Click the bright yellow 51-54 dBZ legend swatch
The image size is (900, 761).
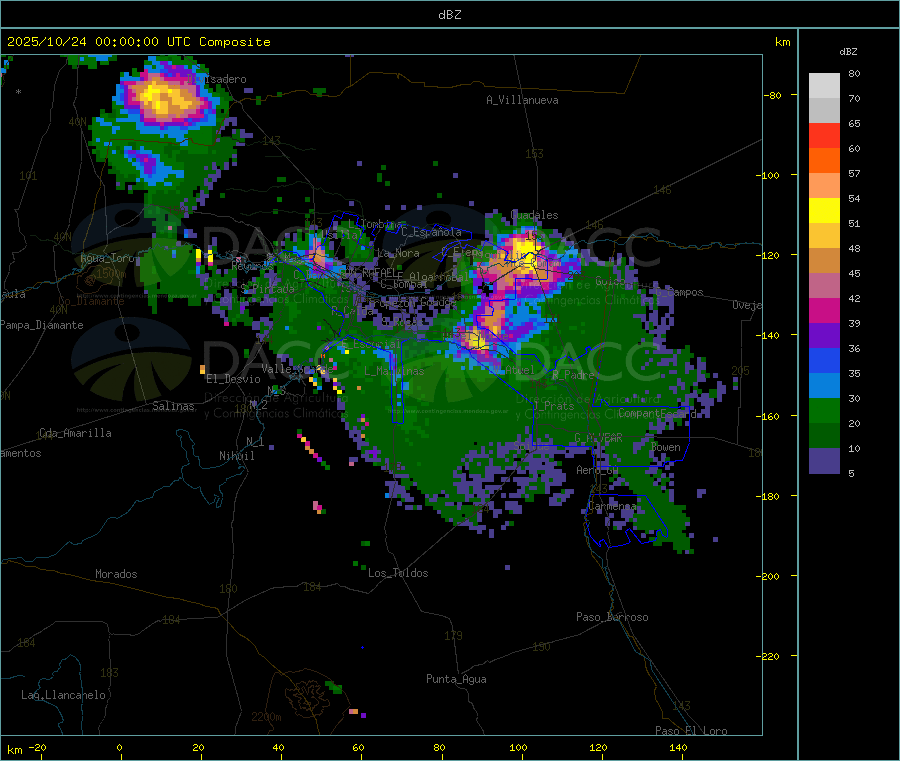tap(824, 211)
